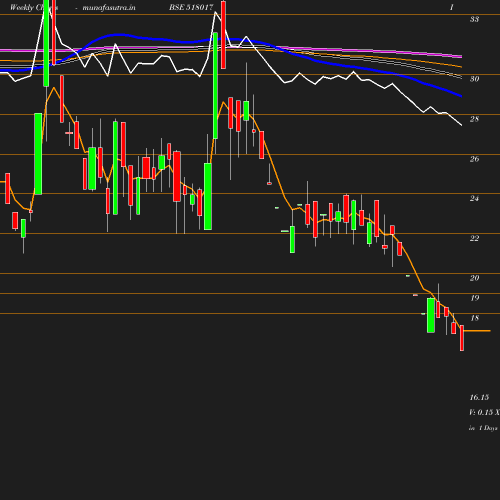Viewport: 500px width, 500px height.
Task: Click the price axis label 24
Action: click(474, 198)
